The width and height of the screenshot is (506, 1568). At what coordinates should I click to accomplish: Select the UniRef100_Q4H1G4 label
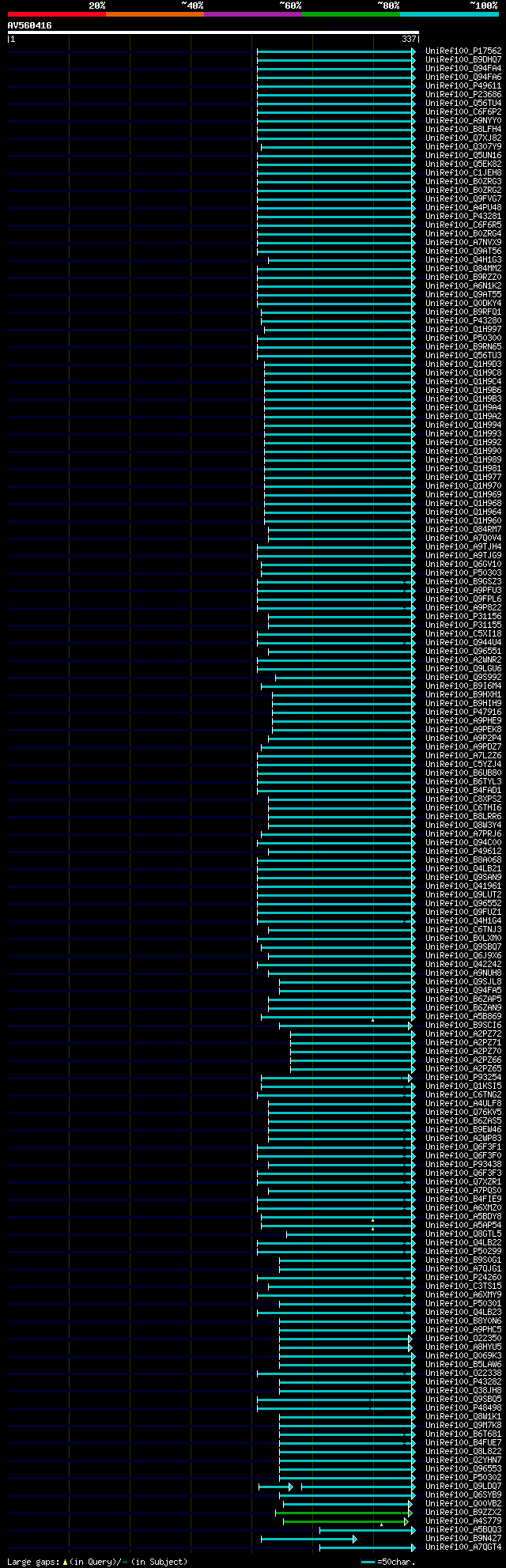[463, 920]
